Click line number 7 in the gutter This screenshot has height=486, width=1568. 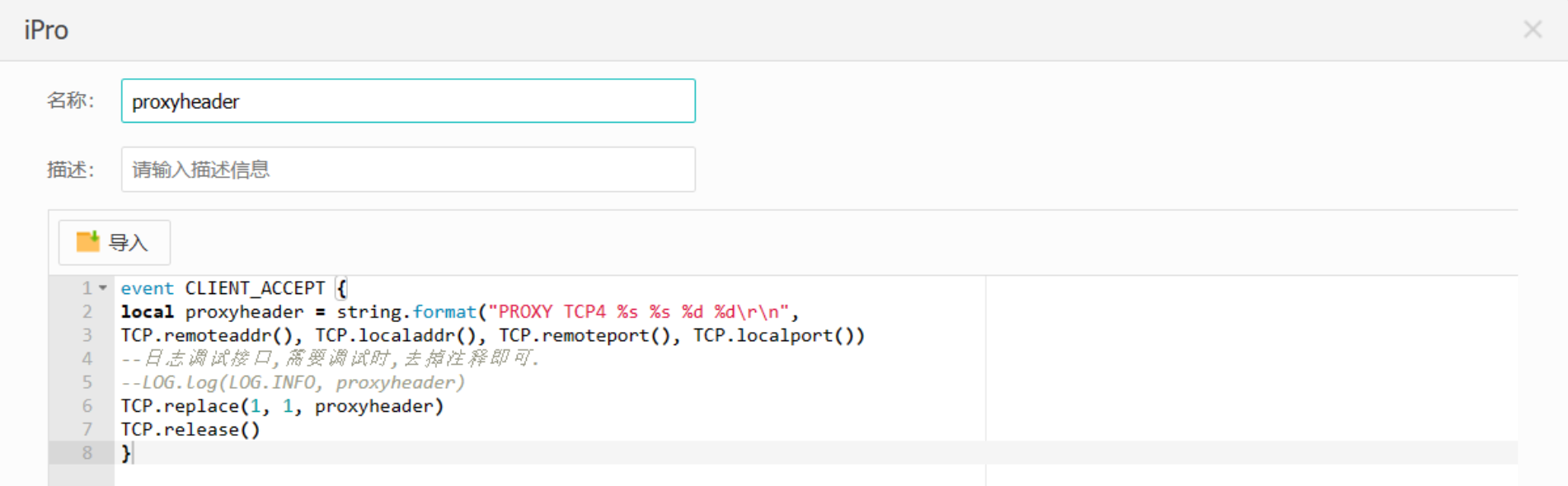click(x=87, y=429)
